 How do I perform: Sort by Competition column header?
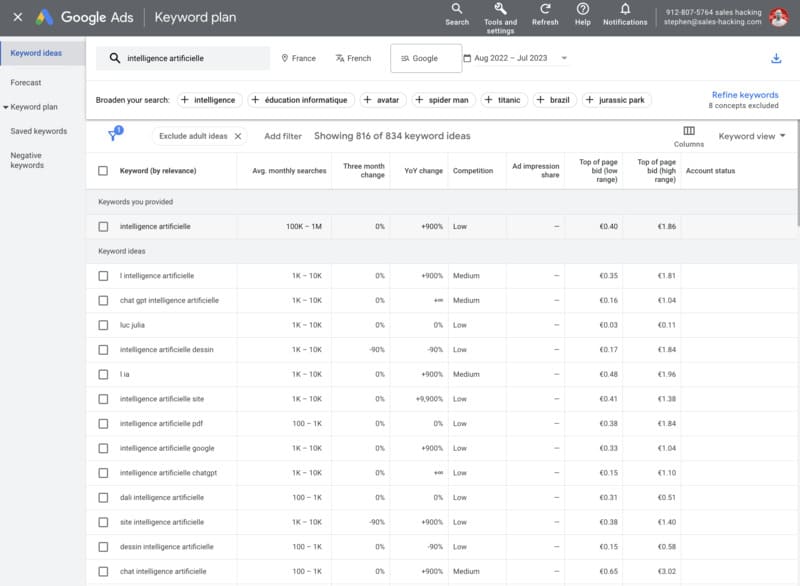pos(473,171)
